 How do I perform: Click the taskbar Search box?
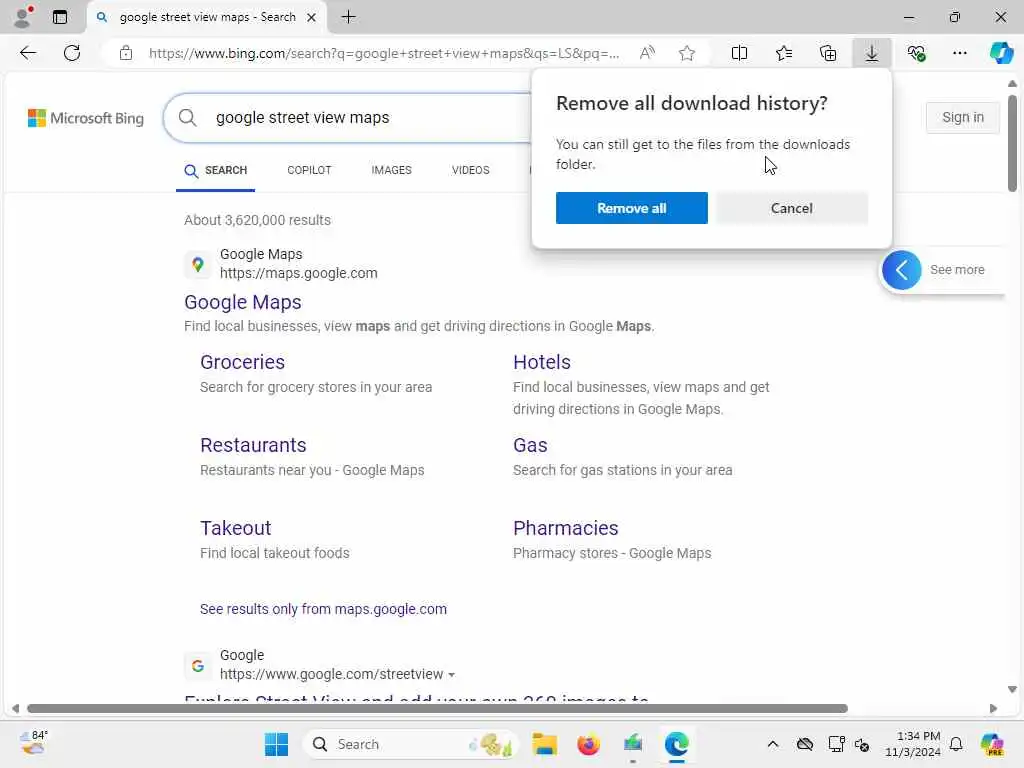(410, 744)
